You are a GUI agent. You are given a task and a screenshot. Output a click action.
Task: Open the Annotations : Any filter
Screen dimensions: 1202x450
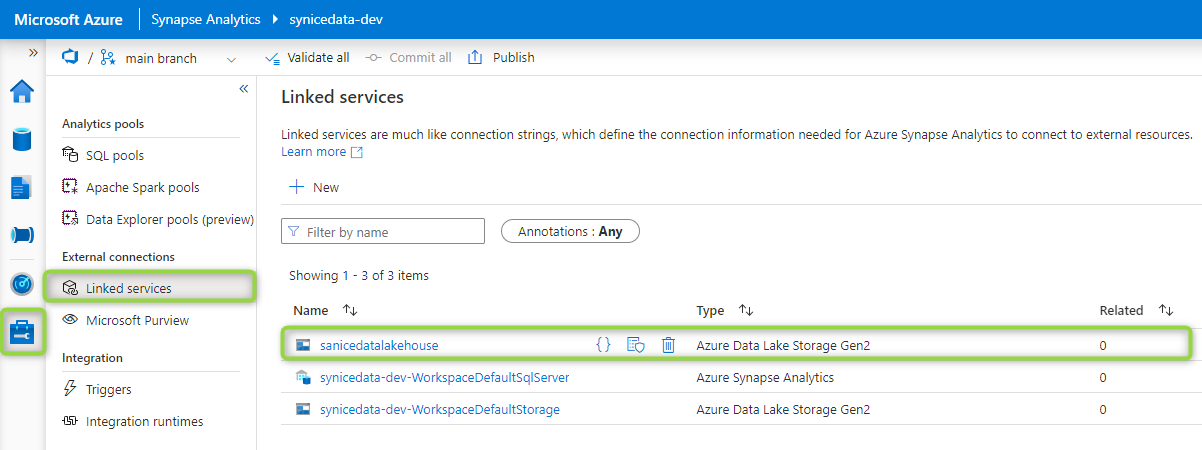(x=570, y=231)
